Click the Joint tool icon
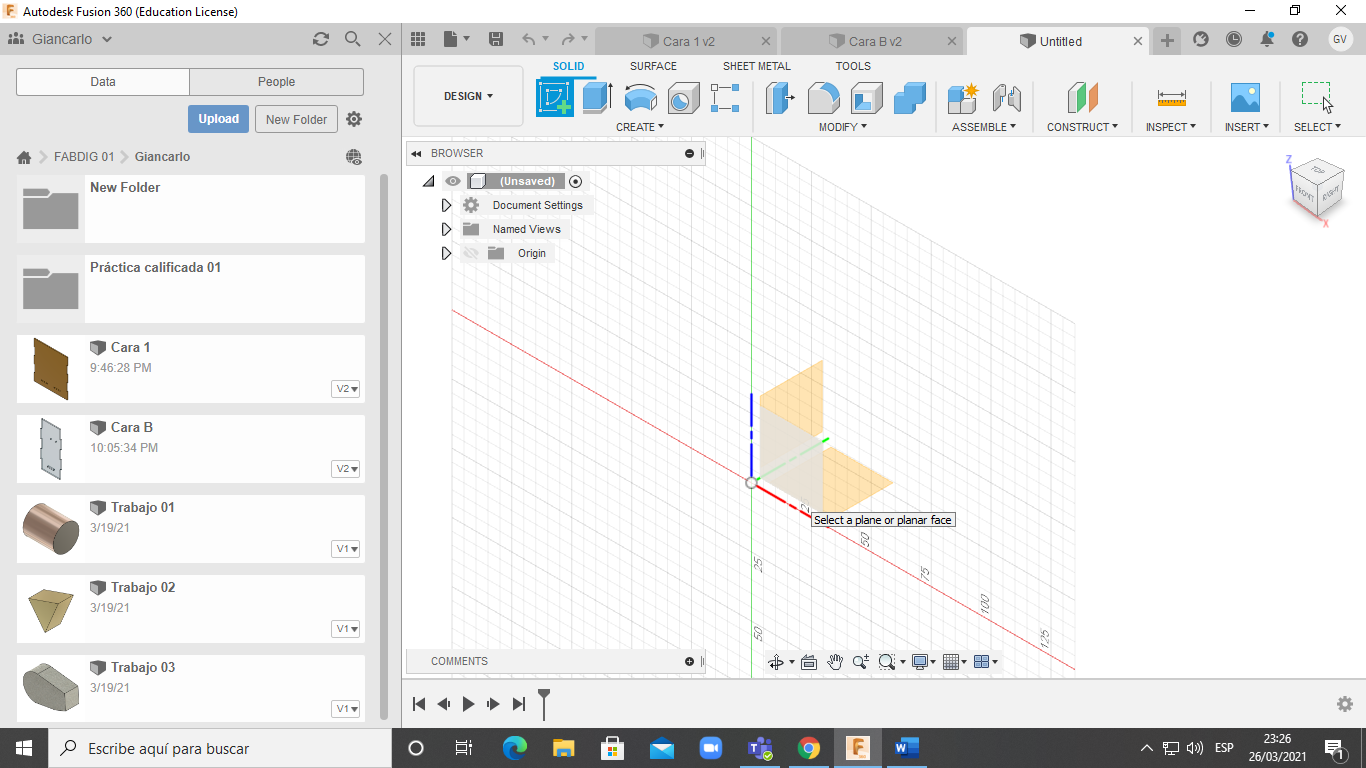Screen dimensions: 1366x768 pos(1007,98)
